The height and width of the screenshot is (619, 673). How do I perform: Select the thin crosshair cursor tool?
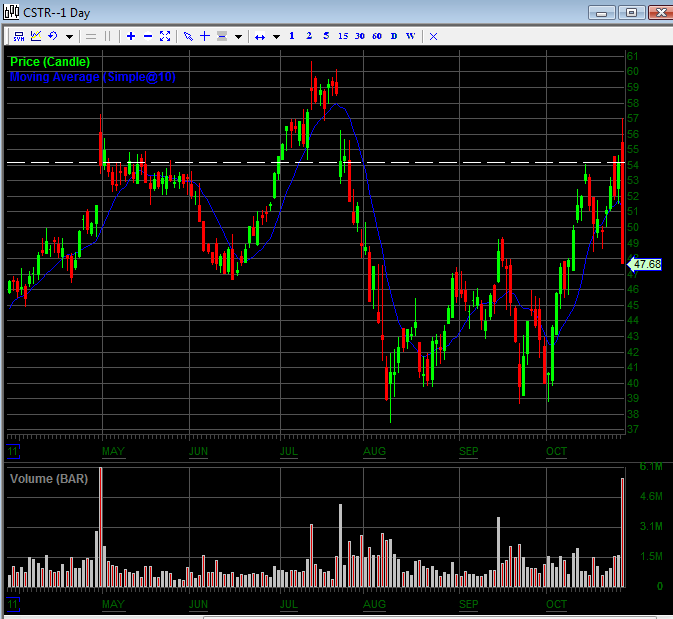click(x=205, y=36)
